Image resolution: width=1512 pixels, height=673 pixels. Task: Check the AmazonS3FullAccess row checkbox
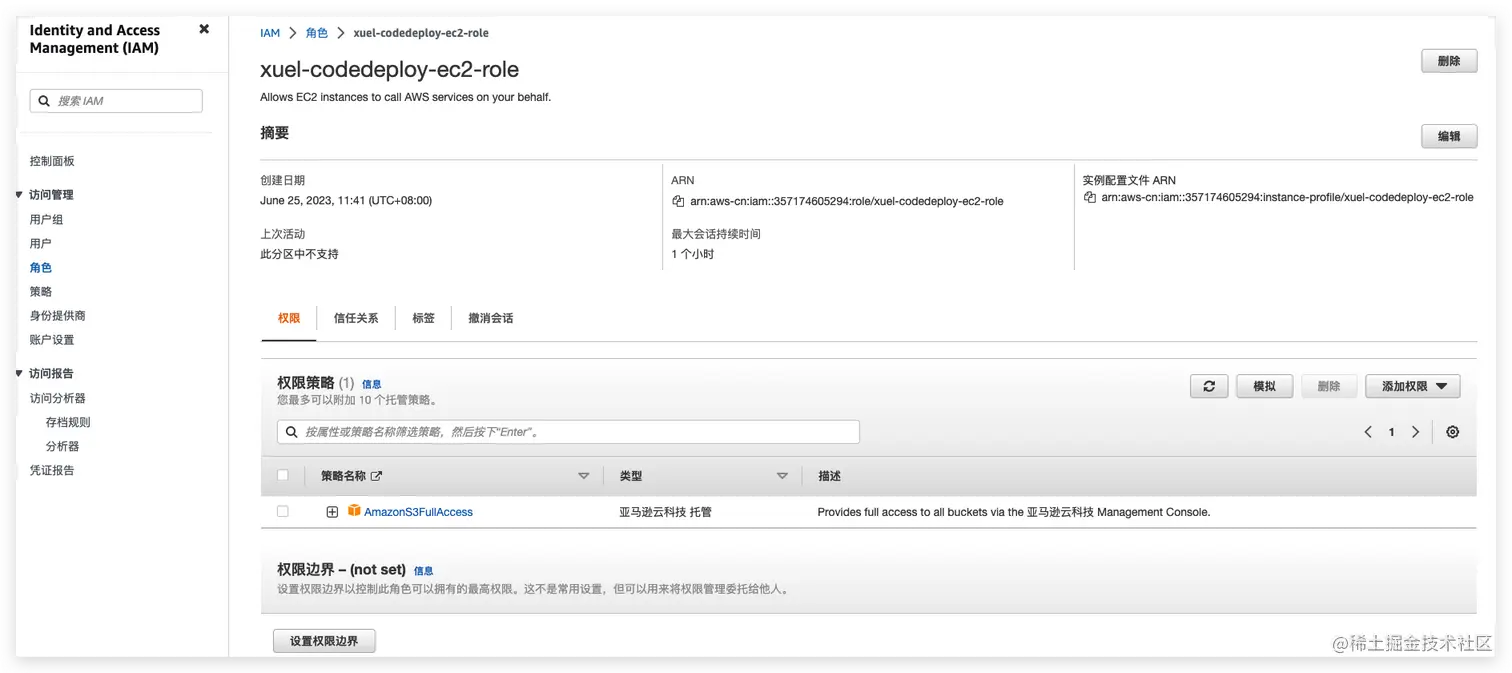point(283,511)
